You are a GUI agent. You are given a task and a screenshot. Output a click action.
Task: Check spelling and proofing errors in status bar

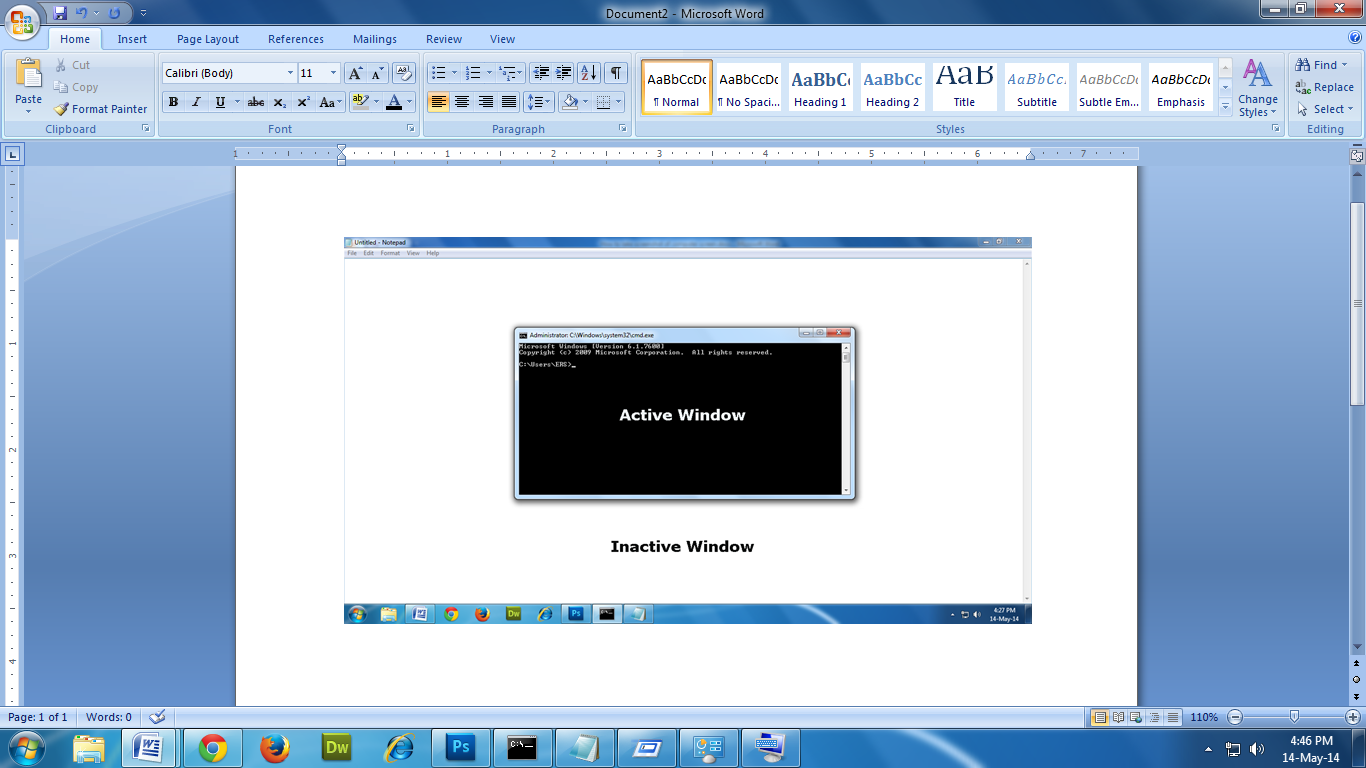click(x=157, y=717)
